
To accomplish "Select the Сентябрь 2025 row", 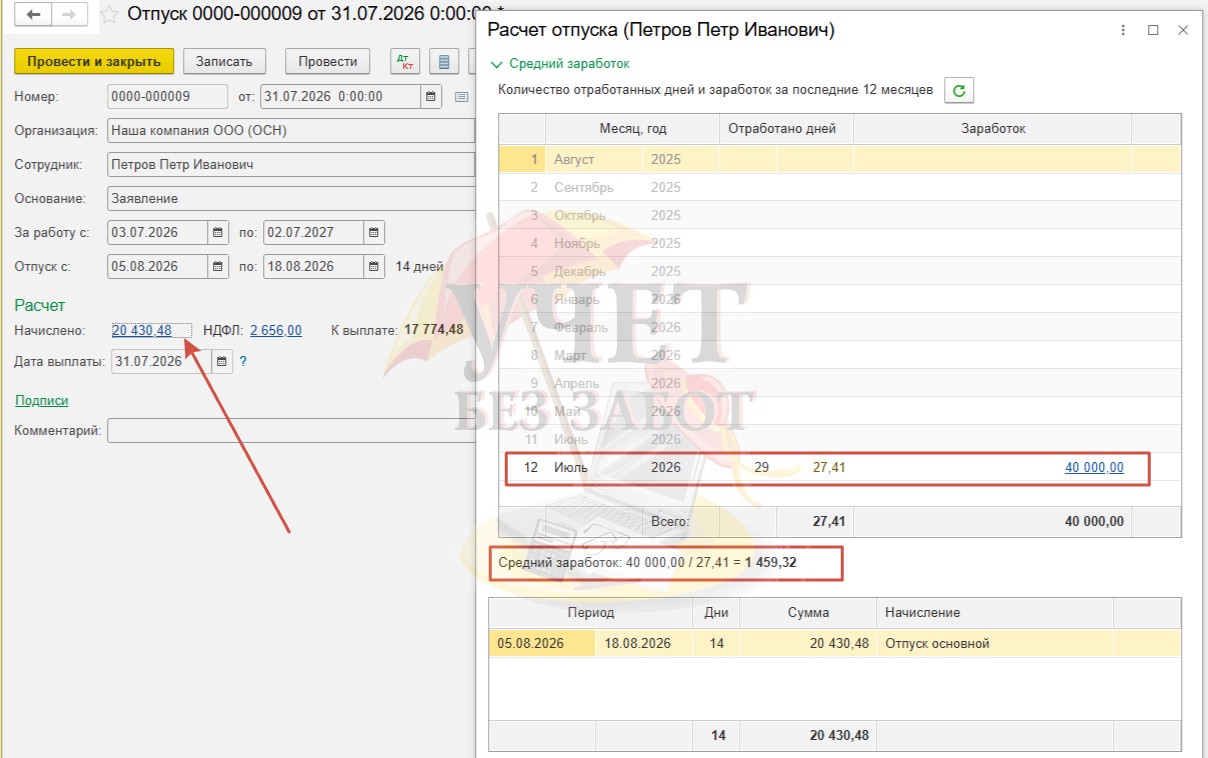I will click(840, 187).
